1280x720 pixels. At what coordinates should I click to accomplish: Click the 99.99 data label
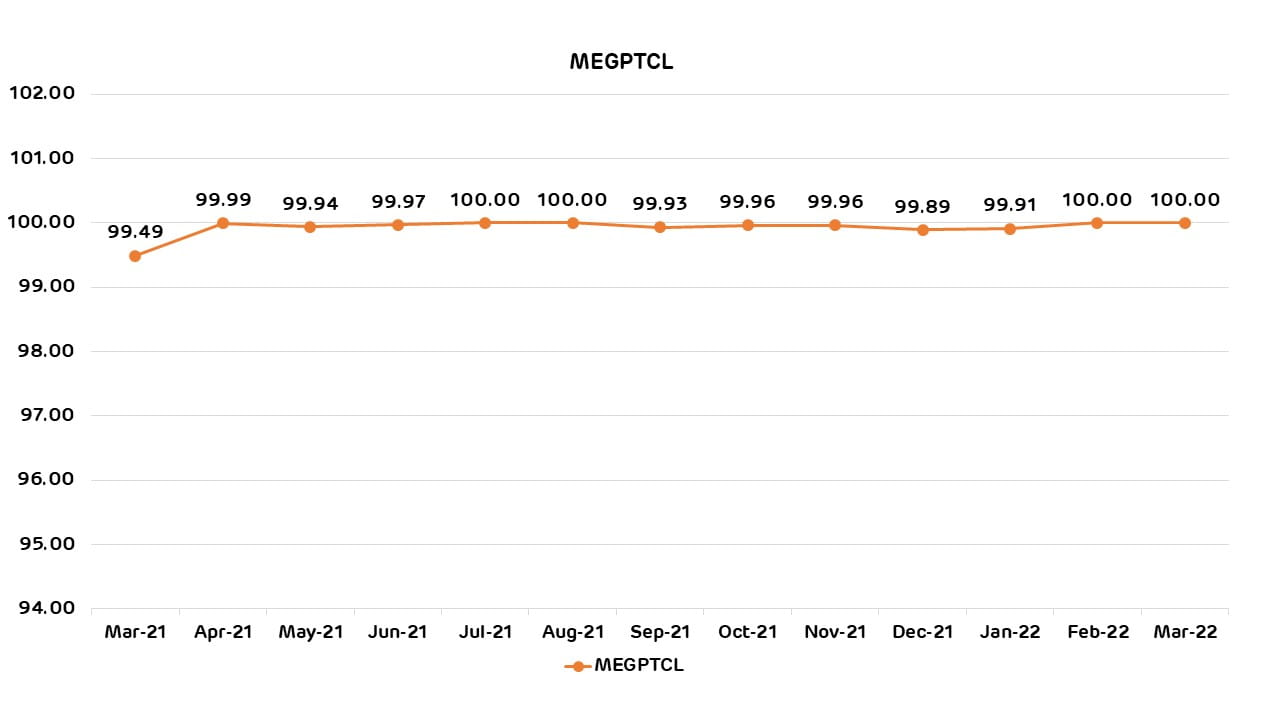point(223,199)
